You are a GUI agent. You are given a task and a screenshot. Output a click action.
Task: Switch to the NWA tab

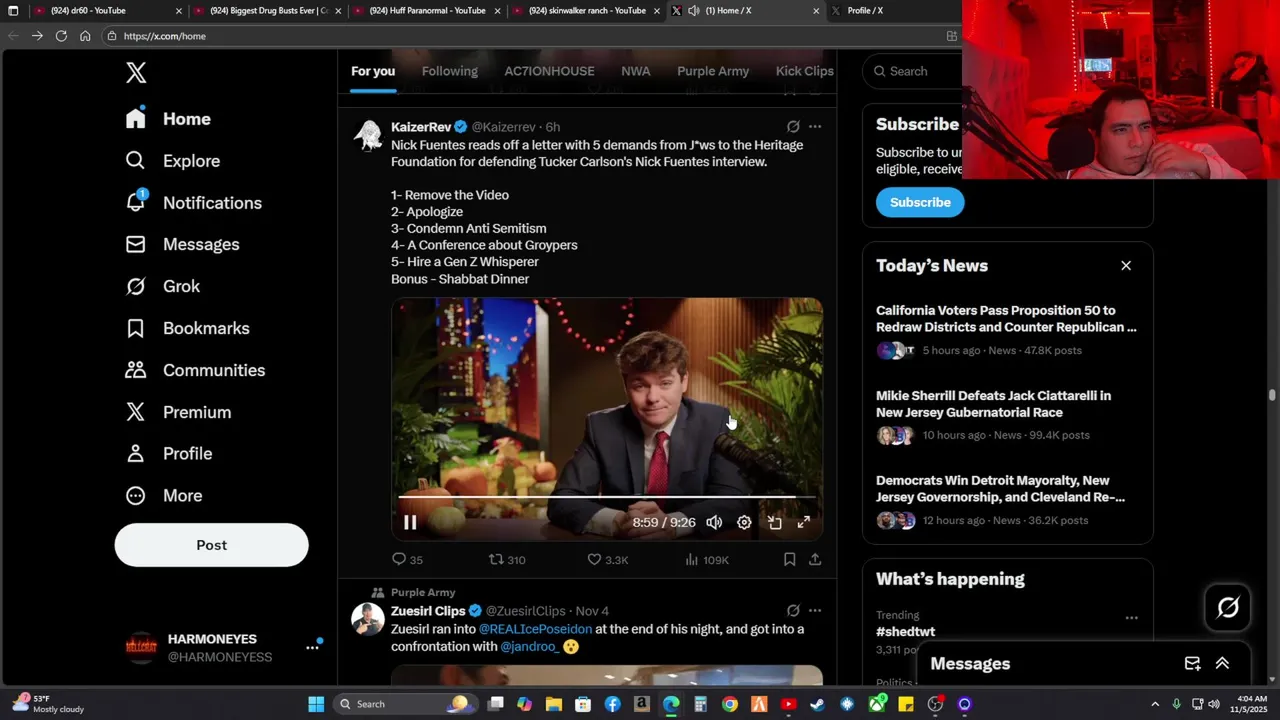(635, 71)
